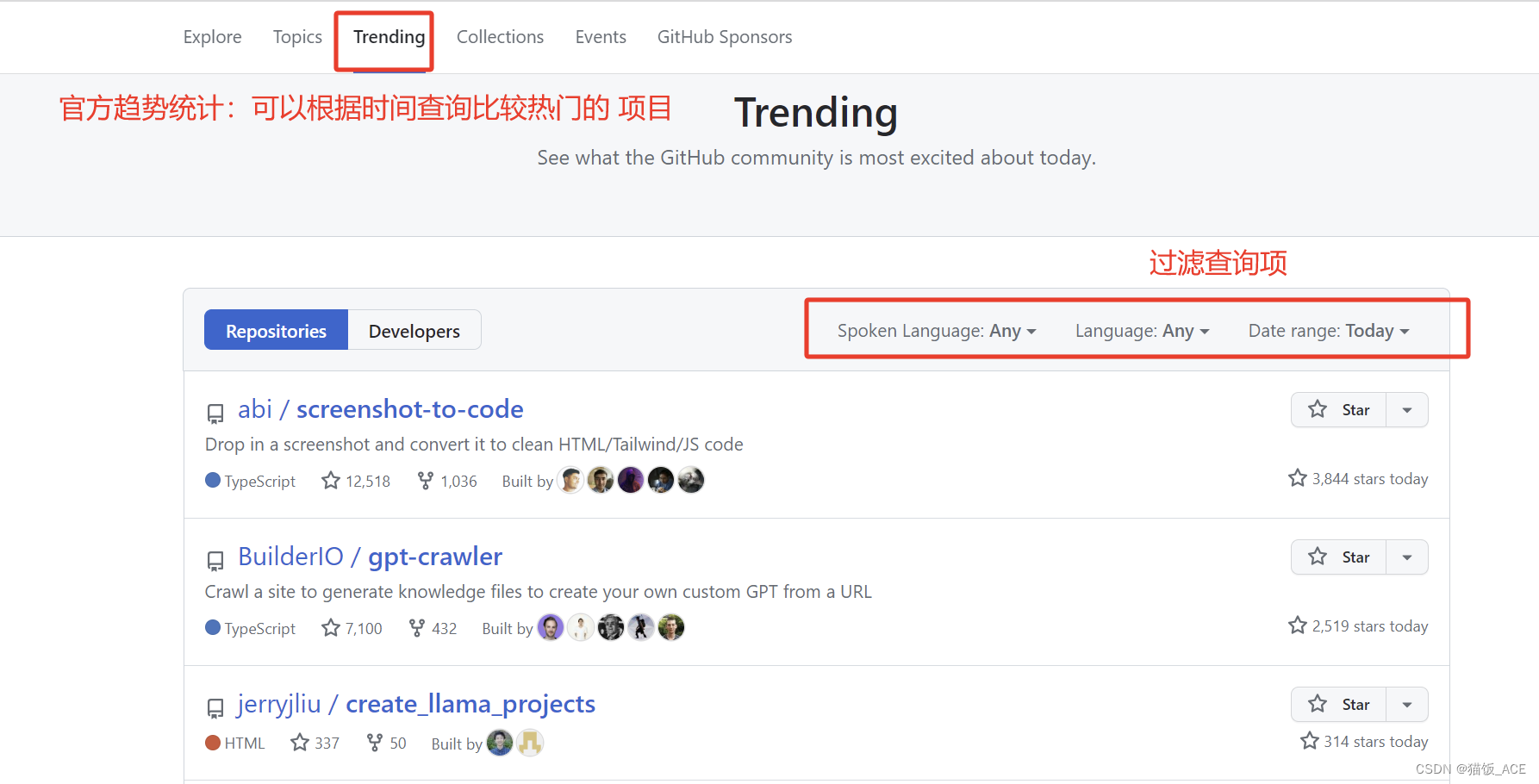The width and height of the screenshot is (1539, 784).
Task: Click the gpt-crawler description text
Action: pyautogui.click(x=539, y=592)
